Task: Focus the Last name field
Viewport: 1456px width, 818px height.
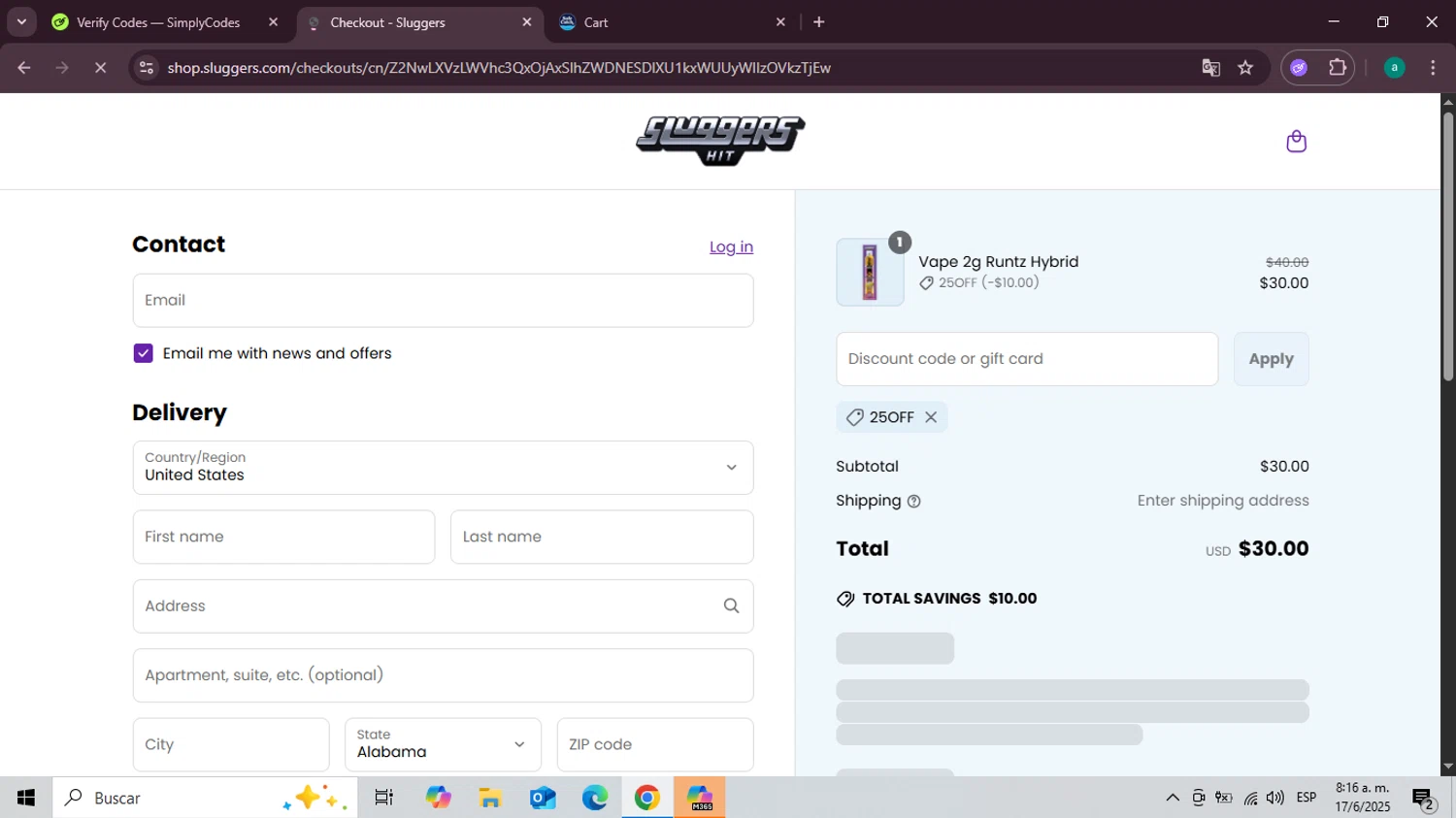Action: (x=602, y=537)
